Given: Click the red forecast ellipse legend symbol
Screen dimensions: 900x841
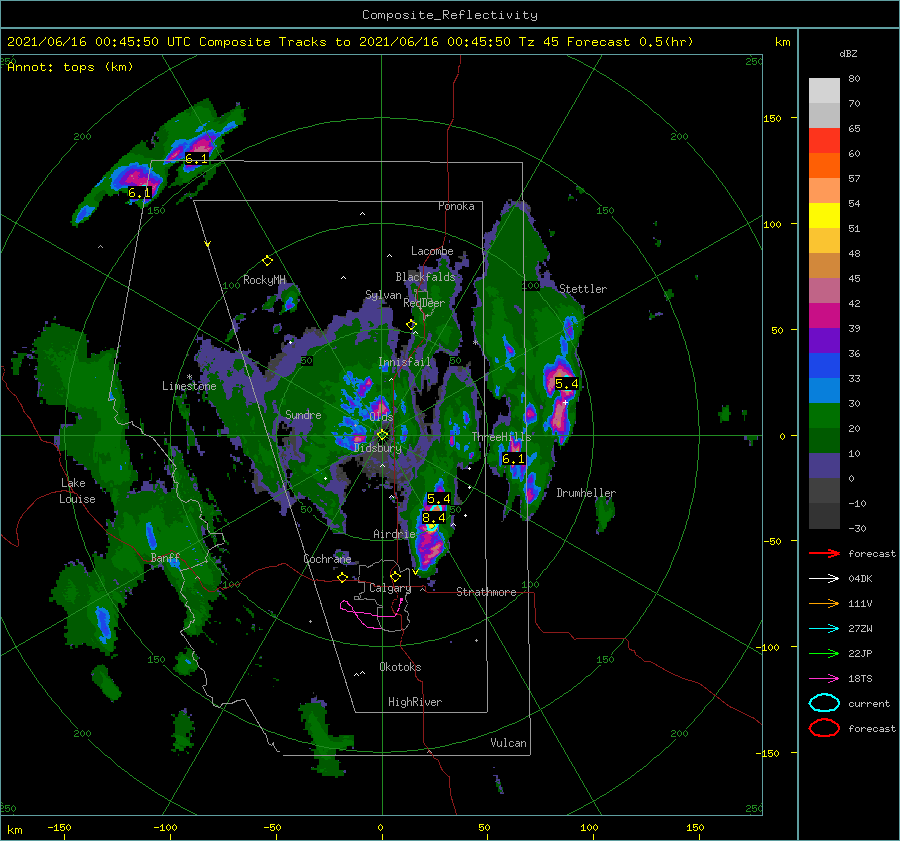Looking at the screenshot, I should (x=824, y=728).
